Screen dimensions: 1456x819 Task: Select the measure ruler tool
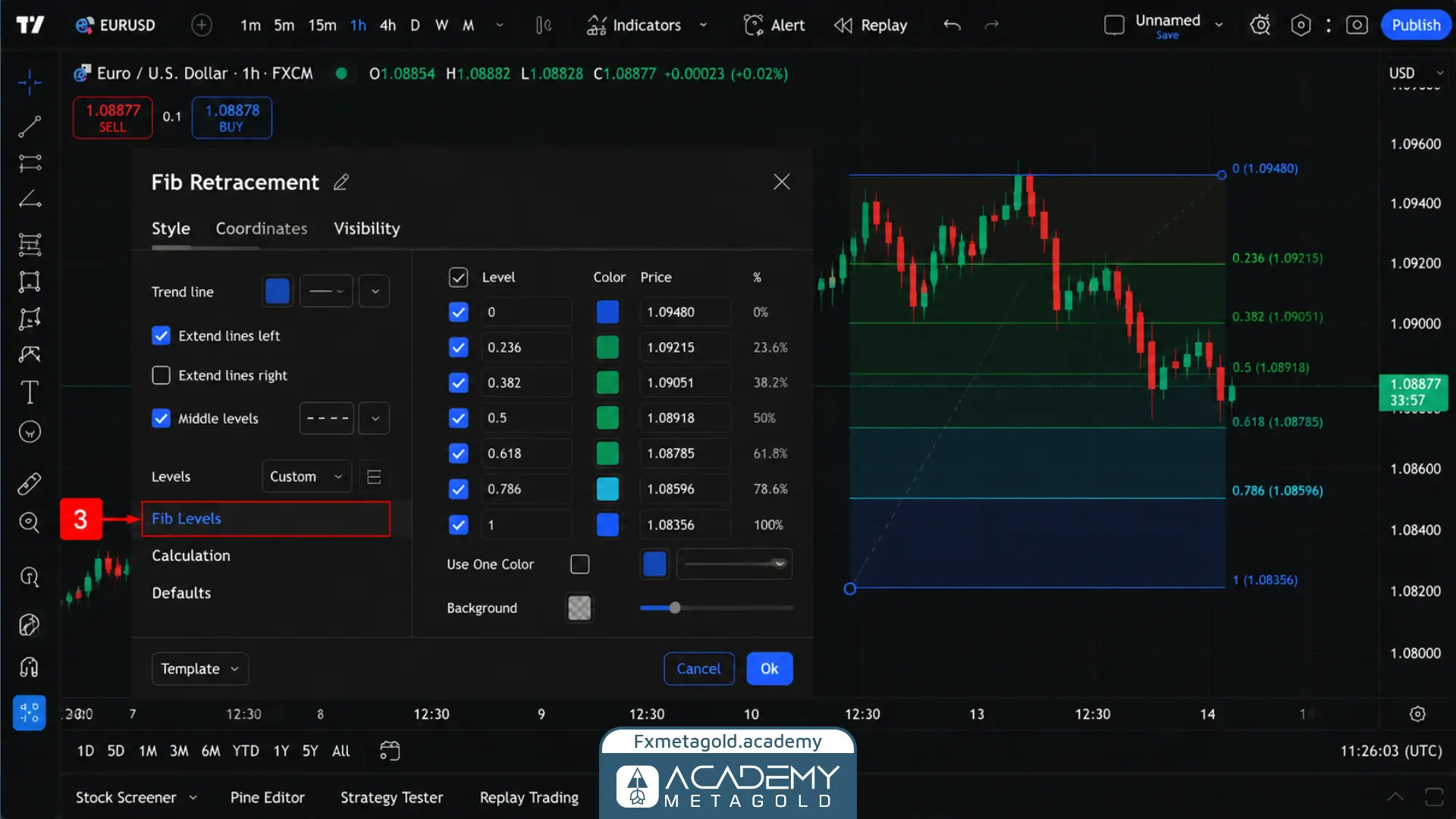coord(30,483)
